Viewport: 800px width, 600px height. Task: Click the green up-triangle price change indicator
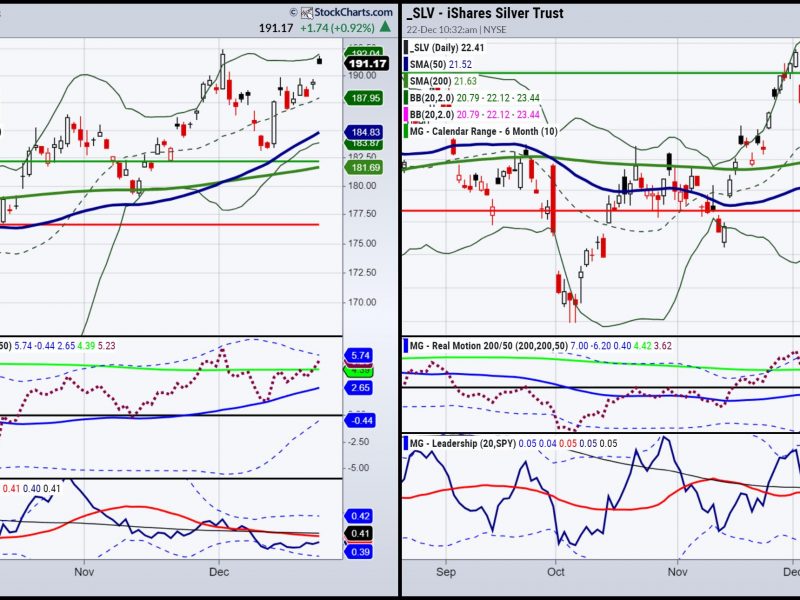[x=386, y=27]
